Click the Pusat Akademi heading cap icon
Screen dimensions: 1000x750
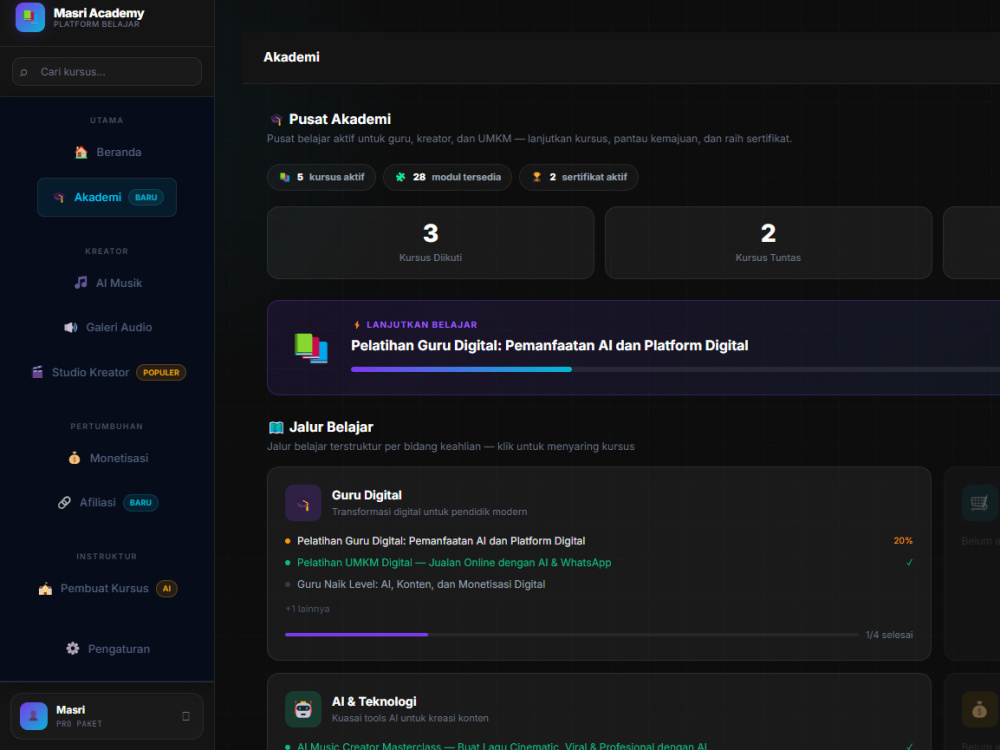[x=276, y=119]
